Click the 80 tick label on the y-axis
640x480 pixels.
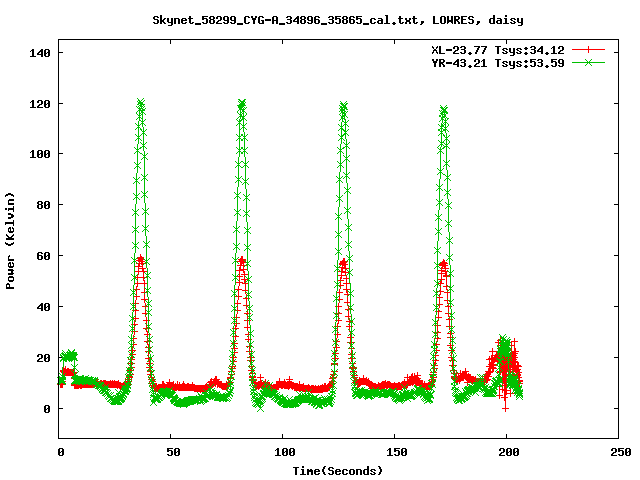[43, 205]
